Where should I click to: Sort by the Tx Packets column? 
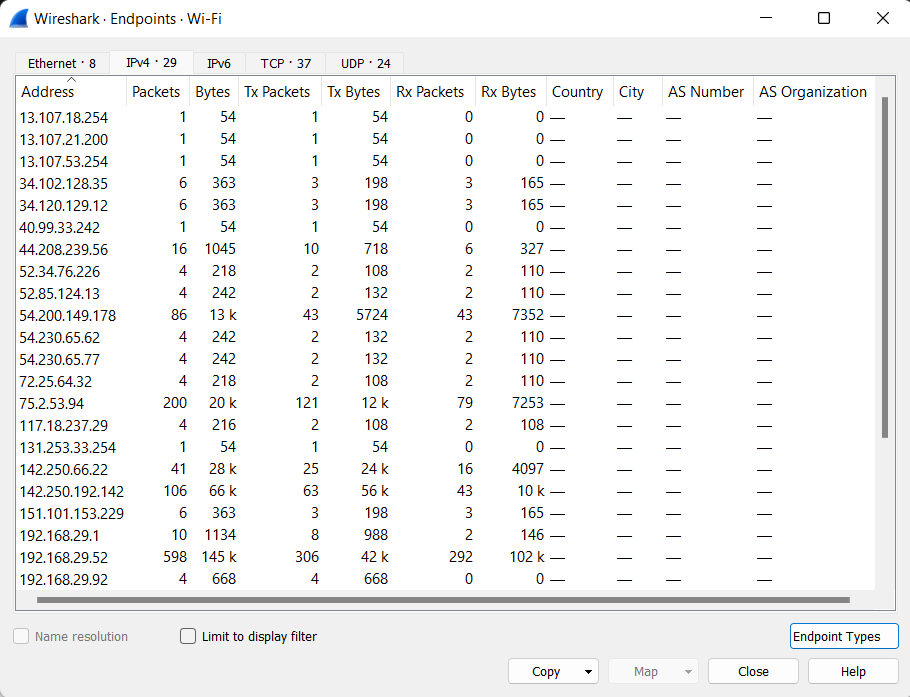279,91
